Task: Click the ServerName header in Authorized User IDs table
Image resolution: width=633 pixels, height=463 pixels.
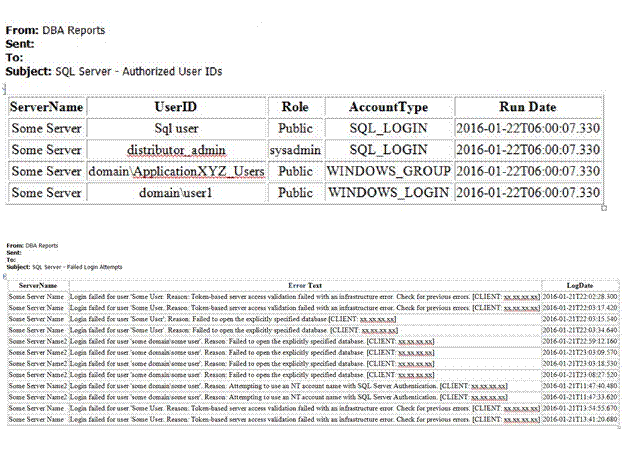Action: coord(47,107)
